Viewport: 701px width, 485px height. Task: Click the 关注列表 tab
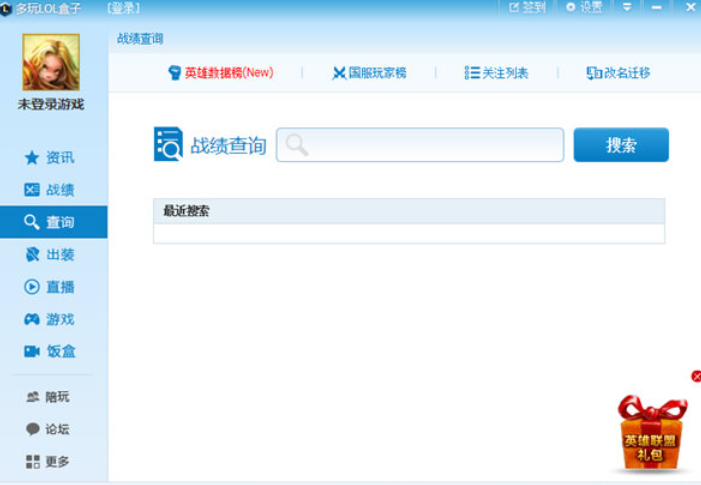click(497, 73)
